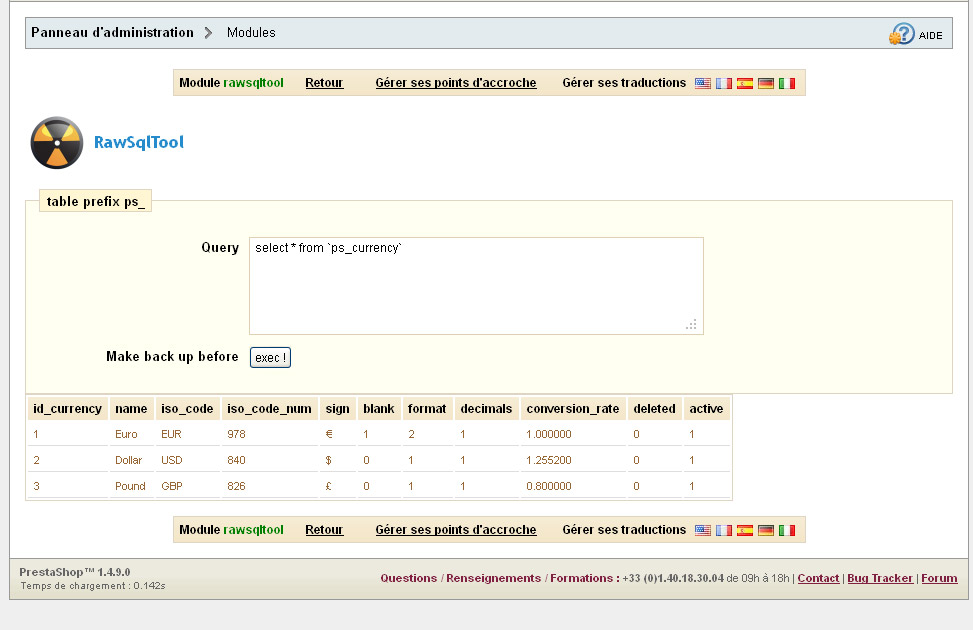Open the Contact footer link
Viewport: 973px width, 630px height.
(x=818, y=578)
